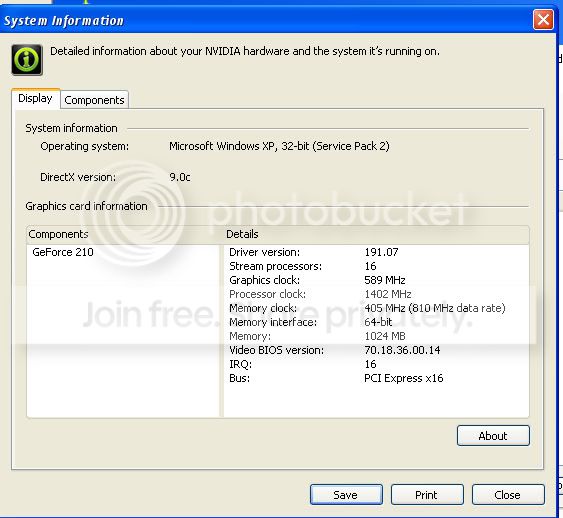Click the IRQ label

pos(240,364)
